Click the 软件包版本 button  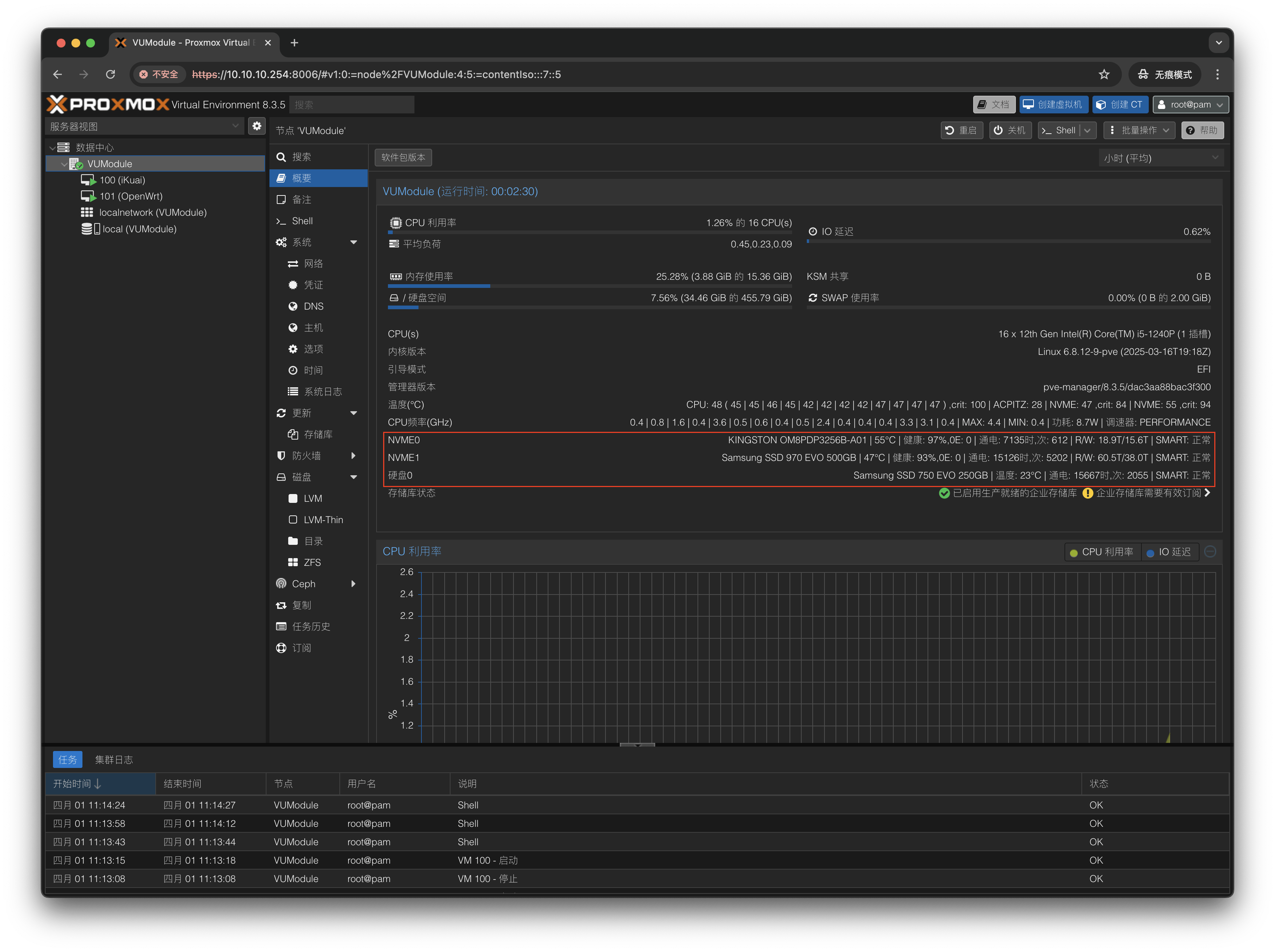pyautogui.click(x=403, y=157)
